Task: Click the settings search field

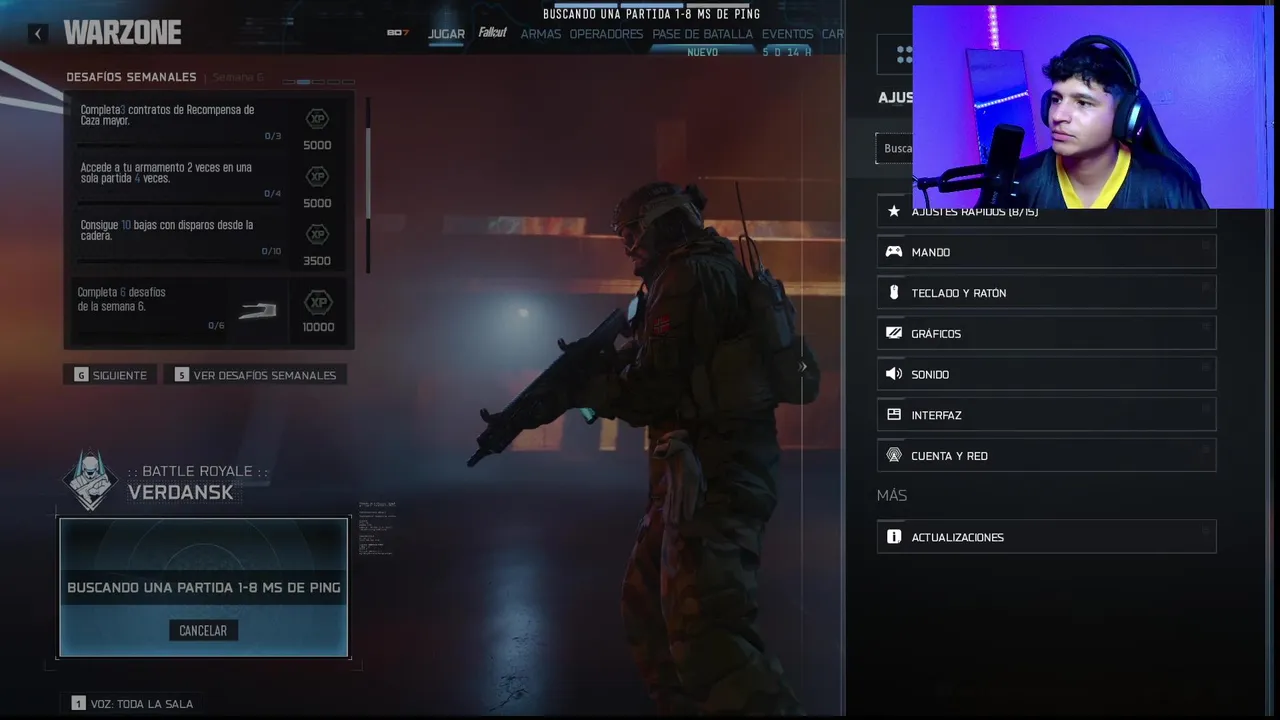Action: [x=895, y=148]
